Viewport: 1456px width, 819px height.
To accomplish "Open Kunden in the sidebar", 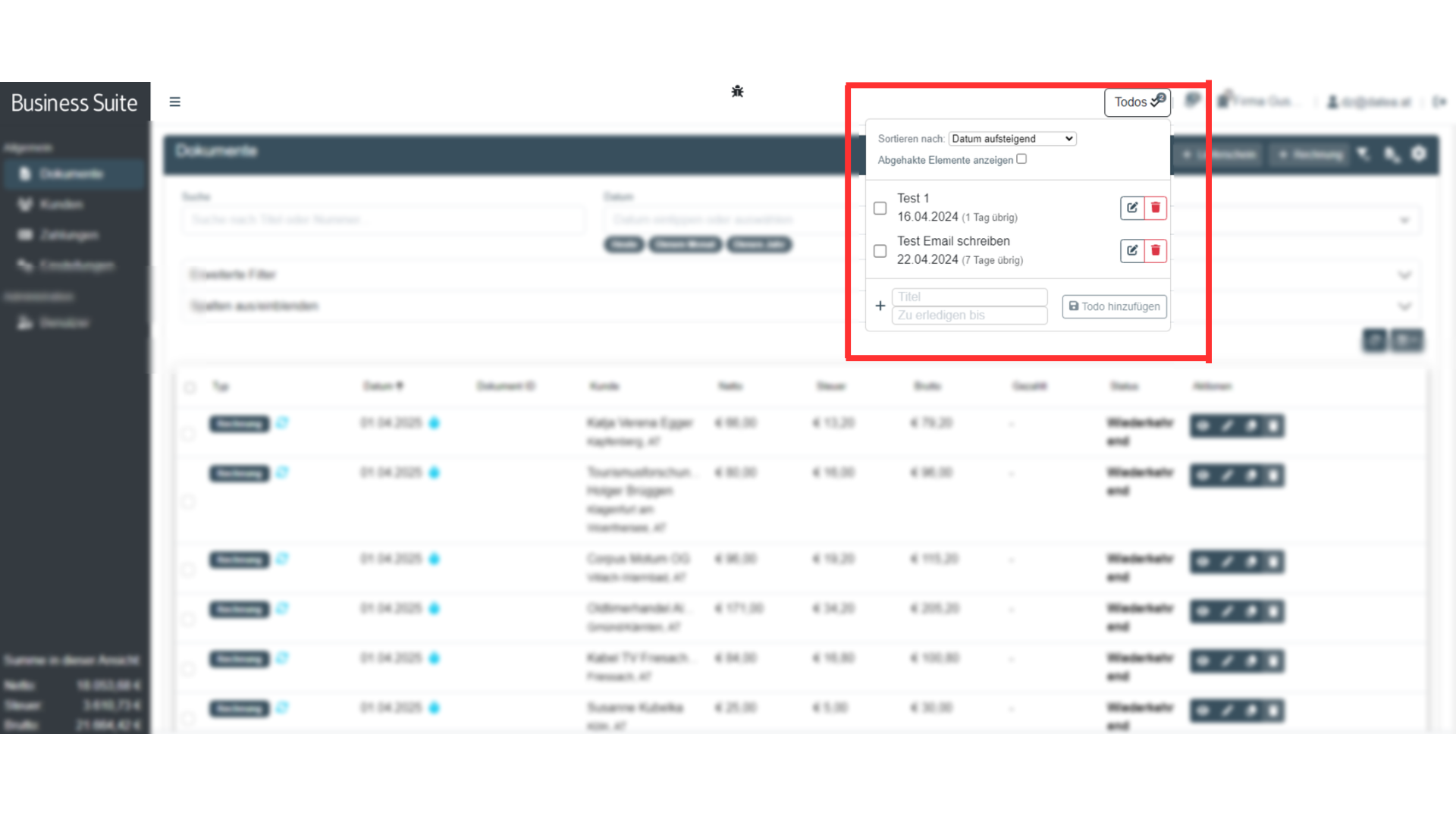I will coord(61,205).
